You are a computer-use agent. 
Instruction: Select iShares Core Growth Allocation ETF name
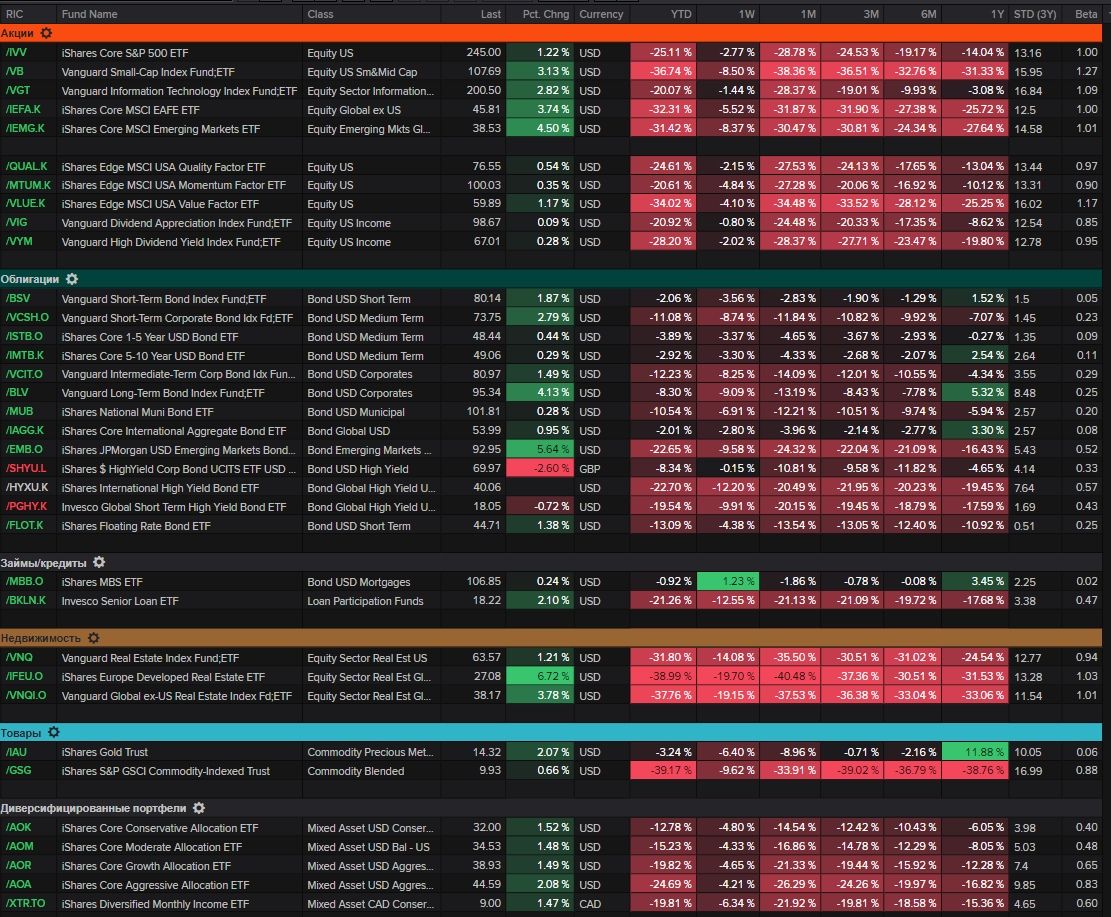click(146, 866)
